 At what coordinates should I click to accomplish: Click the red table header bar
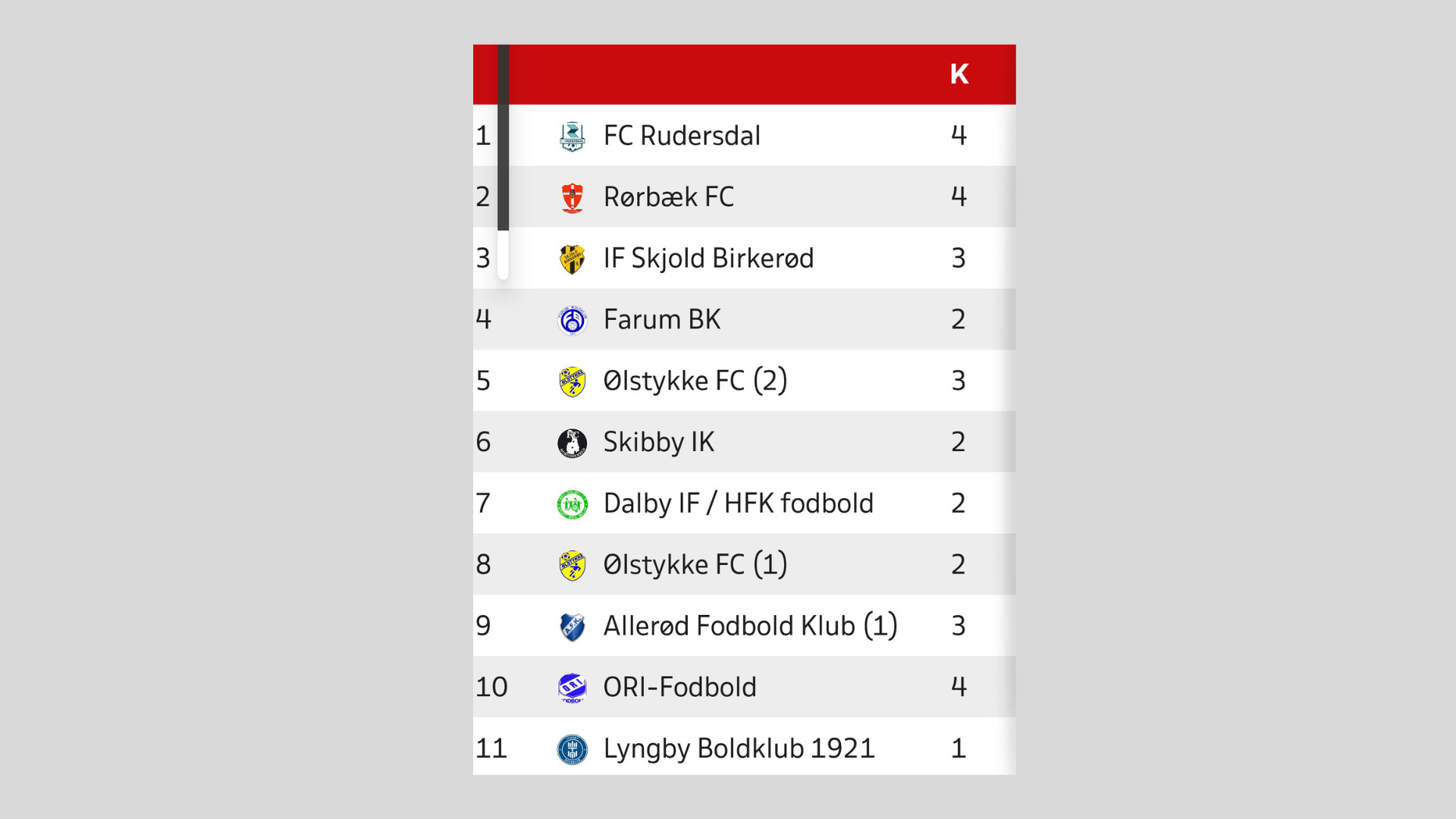click(x=743, y=74)
